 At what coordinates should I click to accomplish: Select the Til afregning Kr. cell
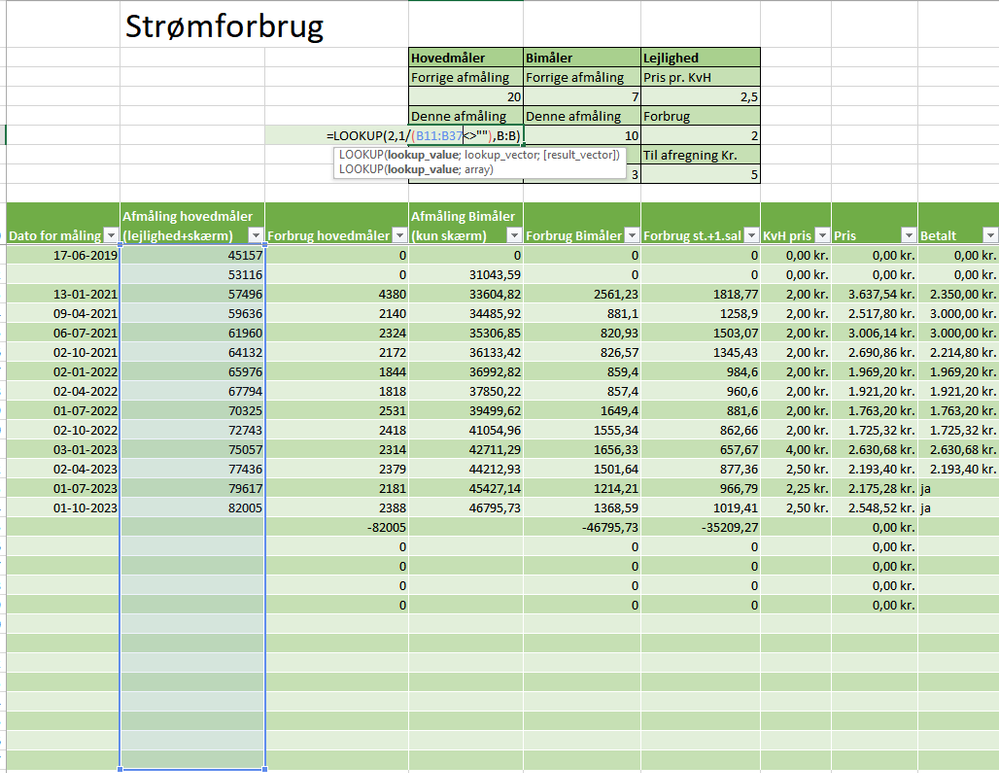point(700,155)
